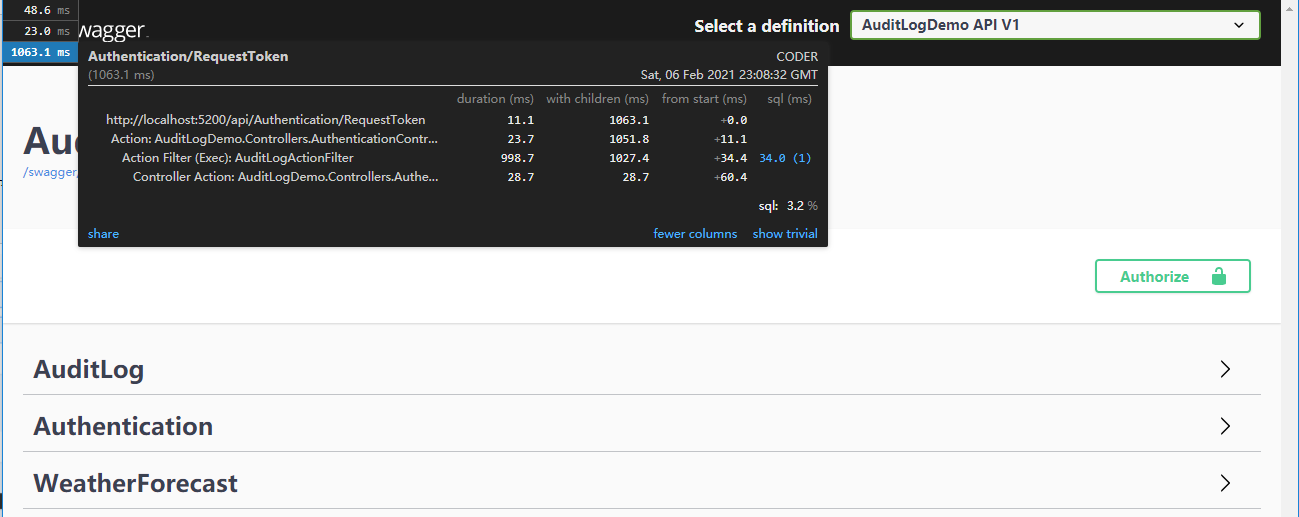
Task: Click the Action Filter AuditLogActionFilter row
Action: point(237,158)
